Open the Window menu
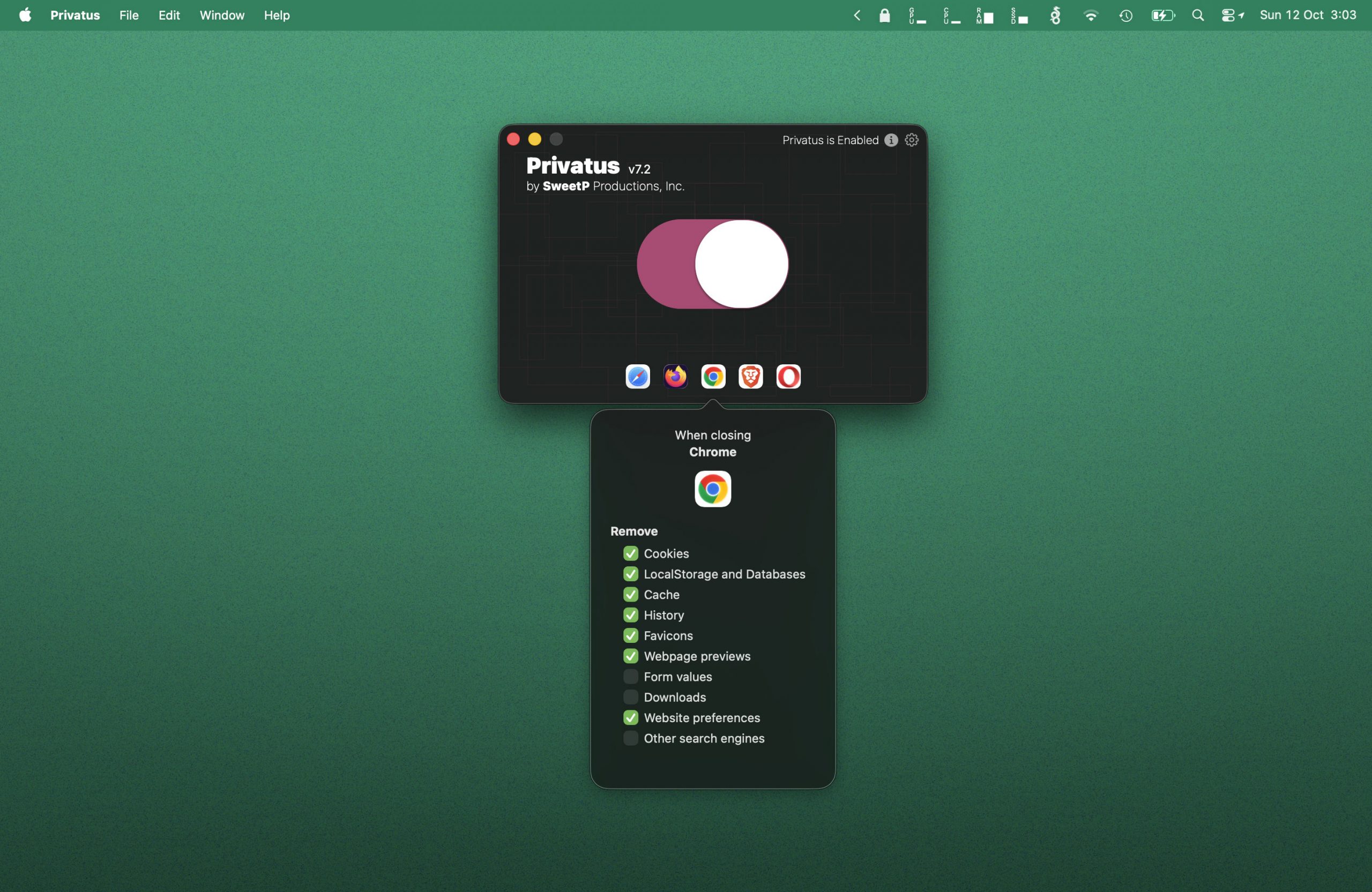The image size is (1372, 892). pos(222,16)
